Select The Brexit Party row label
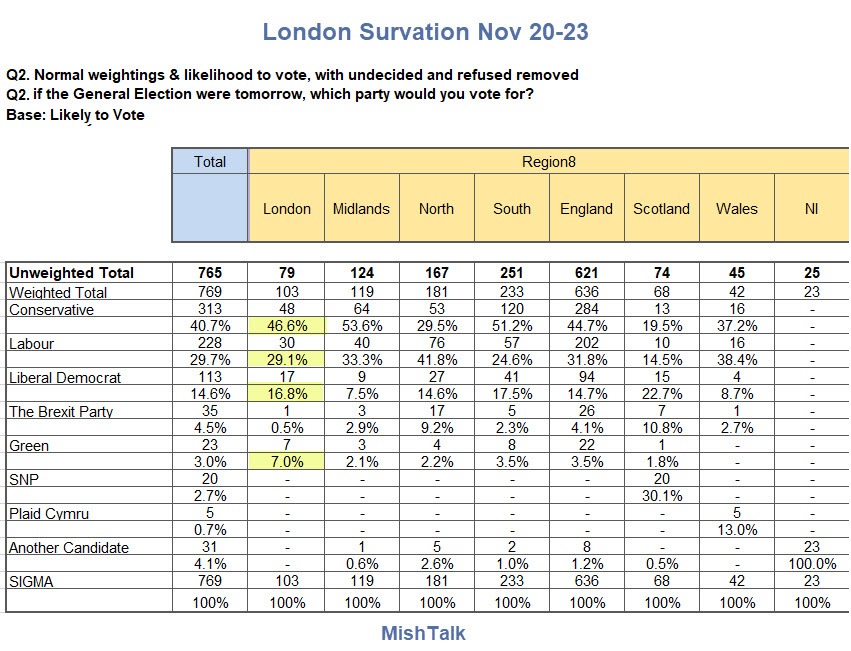The image size is (851, 651). click(x=61, y=412)
